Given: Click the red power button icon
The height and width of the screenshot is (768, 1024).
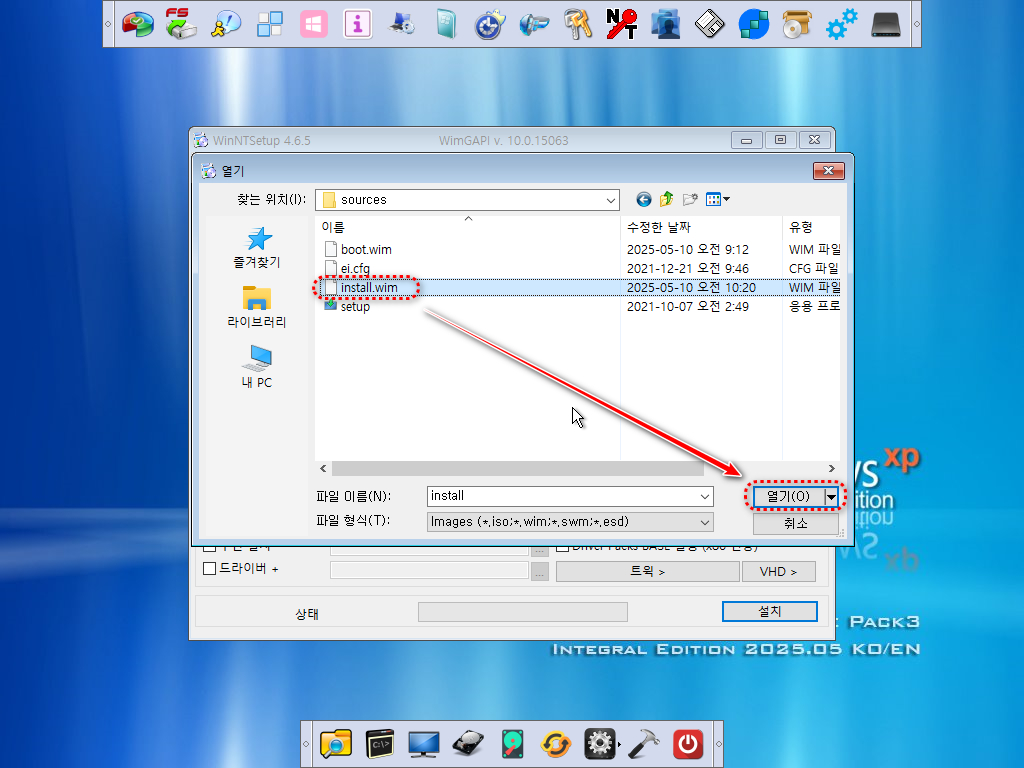Looking at the screenshot, I should 688,744.
